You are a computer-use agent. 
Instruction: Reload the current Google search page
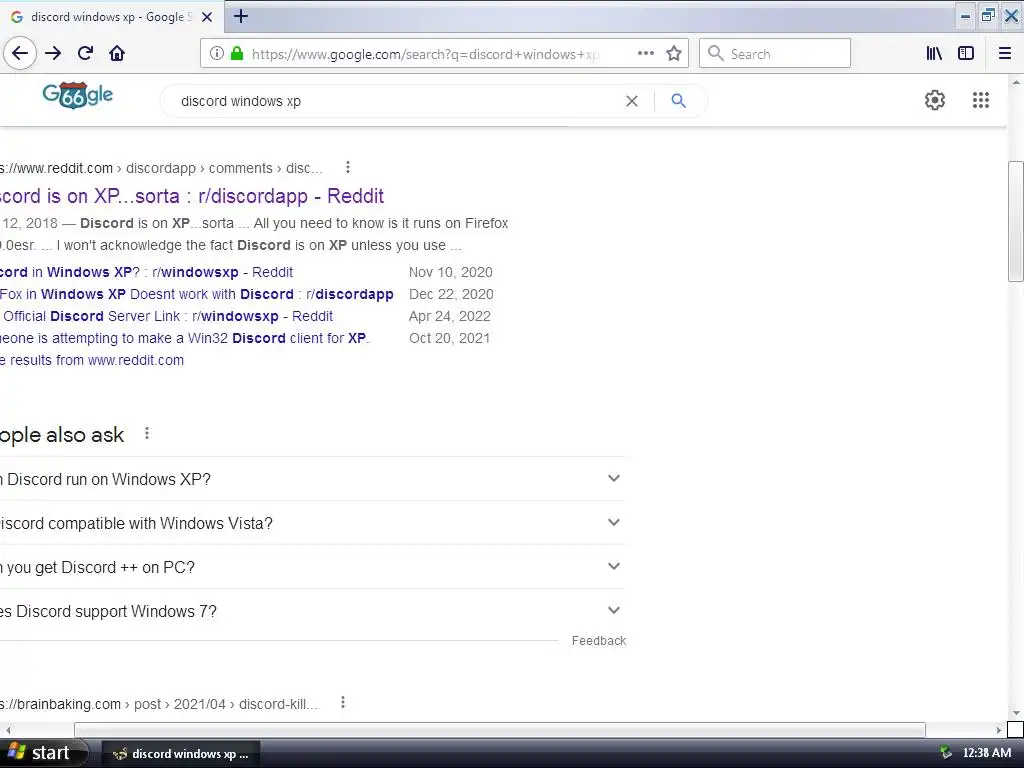(85, 54)
